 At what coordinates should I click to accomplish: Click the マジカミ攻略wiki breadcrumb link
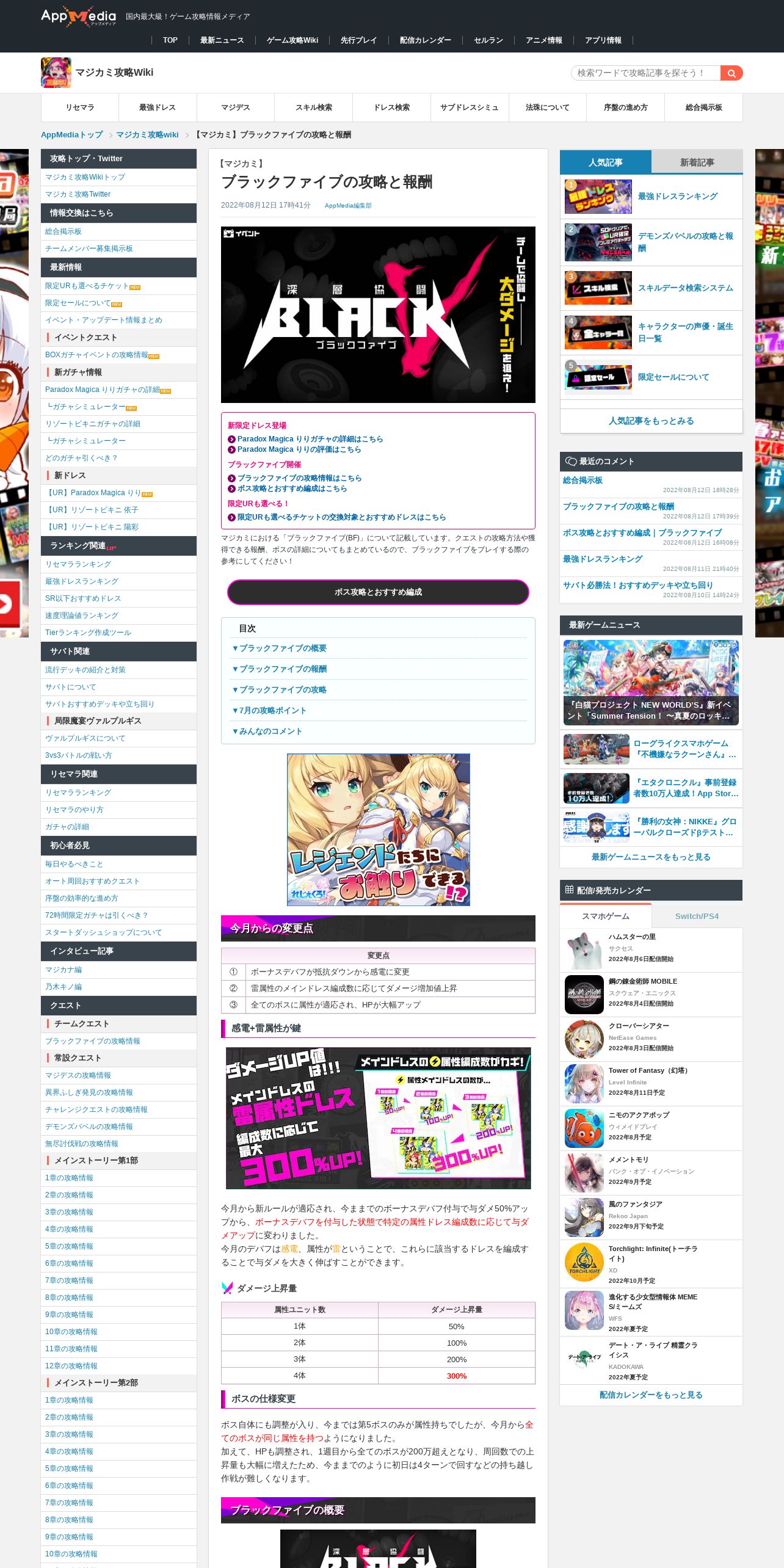coord(147,135)
